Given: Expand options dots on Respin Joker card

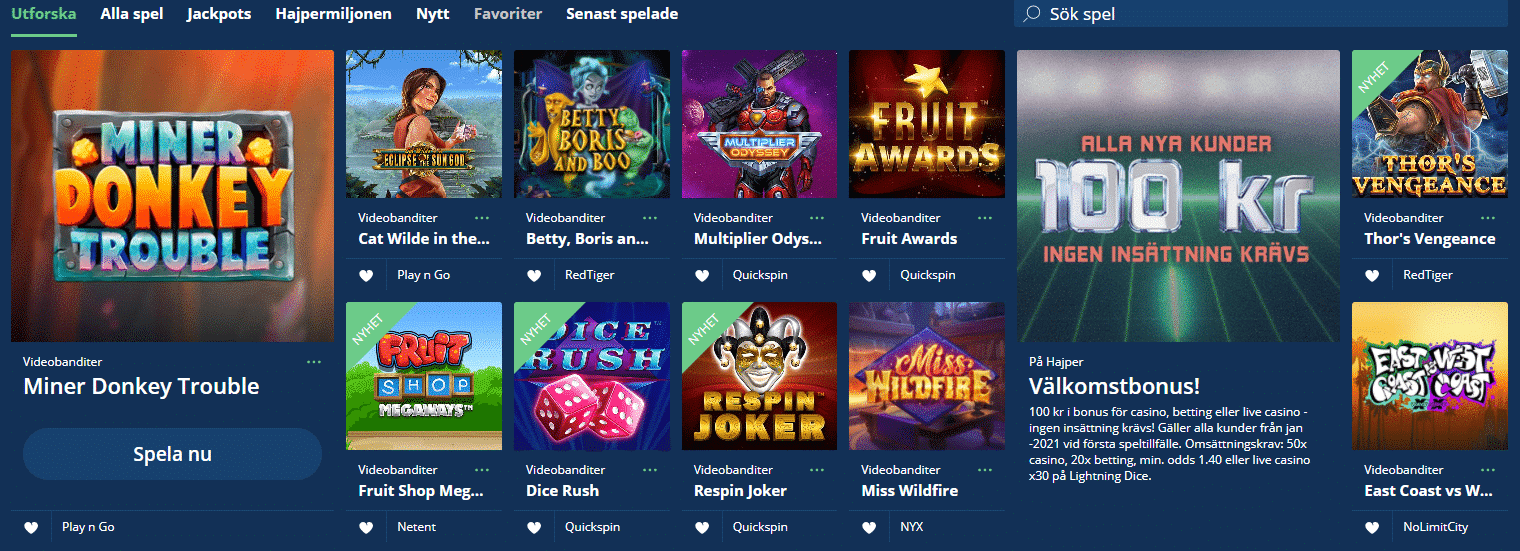Looking at the screenshot, I should 818,469.
